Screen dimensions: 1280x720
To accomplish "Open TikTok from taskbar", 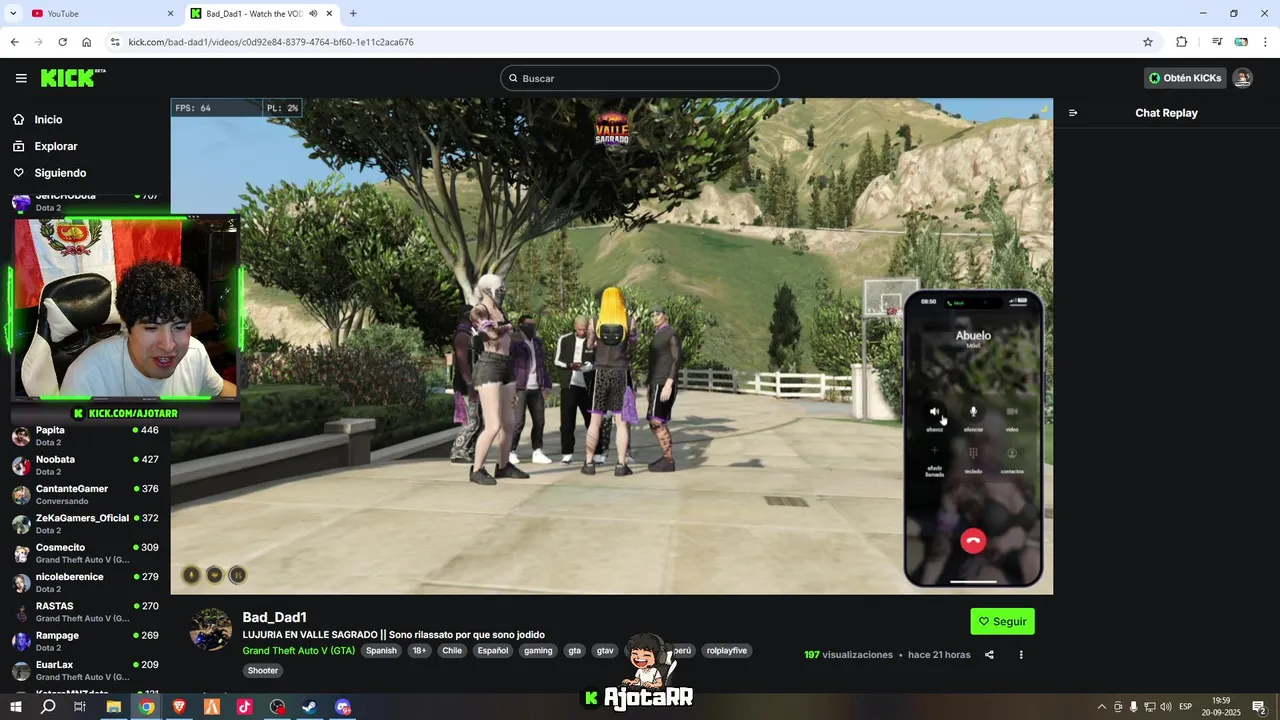I will pyautogui.click(x=244, y=707).
